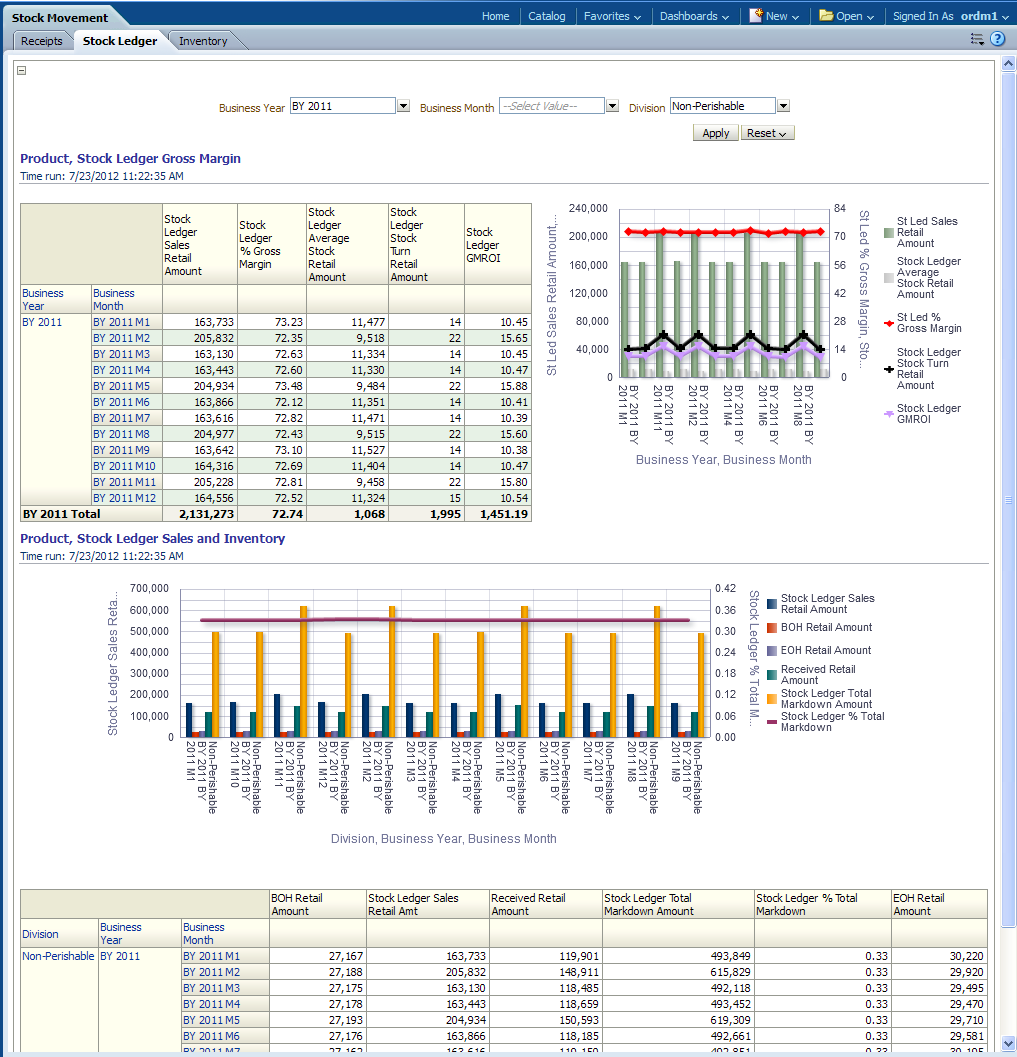
Task: Click the Stock Ledger % Total Markdown legend line
Action: click(x=771, y=721)
